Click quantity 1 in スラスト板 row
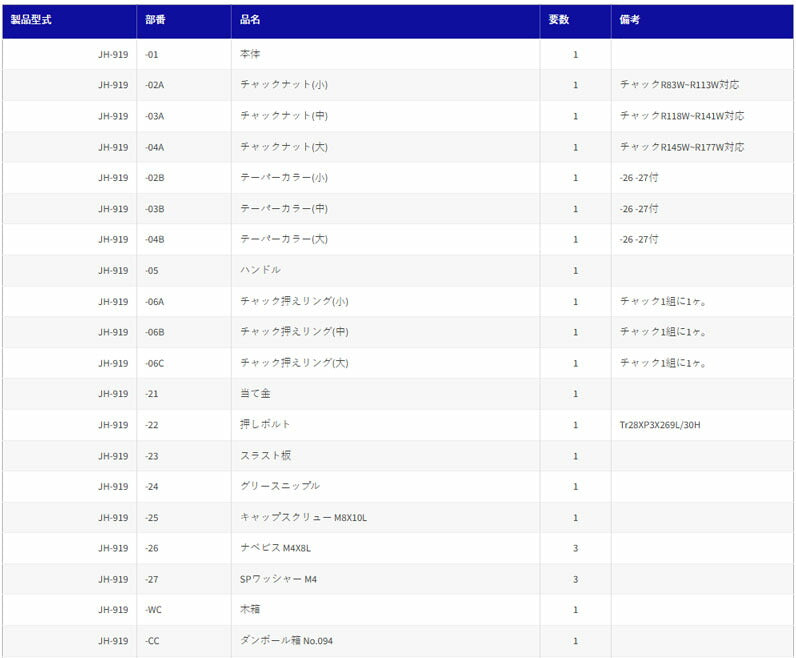Screen dimensions: 796x658 (575, 456)
